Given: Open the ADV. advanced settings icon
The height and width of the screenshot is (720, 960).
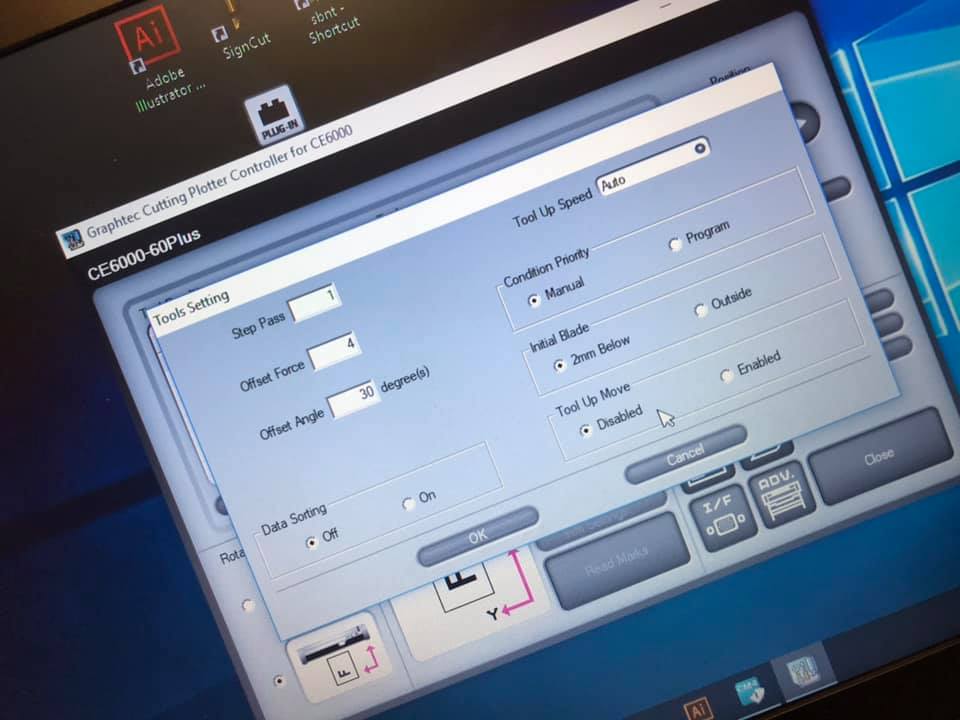Looking at the screenshot, I should pyautogui.click(x=781, y=497).
